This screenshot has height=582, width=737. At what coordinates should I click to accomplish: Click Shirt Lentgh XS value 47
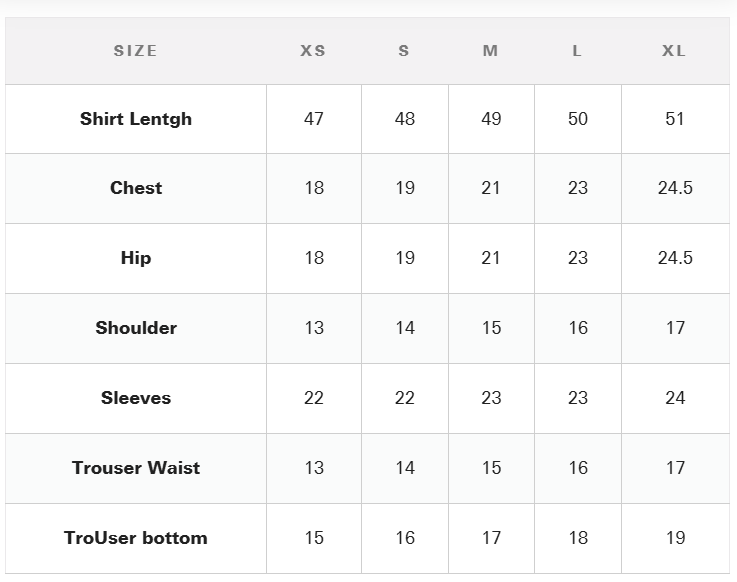click(314, 119)
